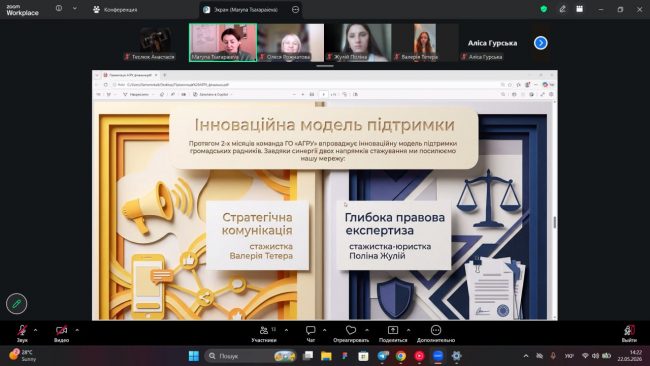Image resolution: width=650 pixels, height=366 pixels.
Task: Open Google Chrome from the taskbar
Action: (x=400, y=356)
